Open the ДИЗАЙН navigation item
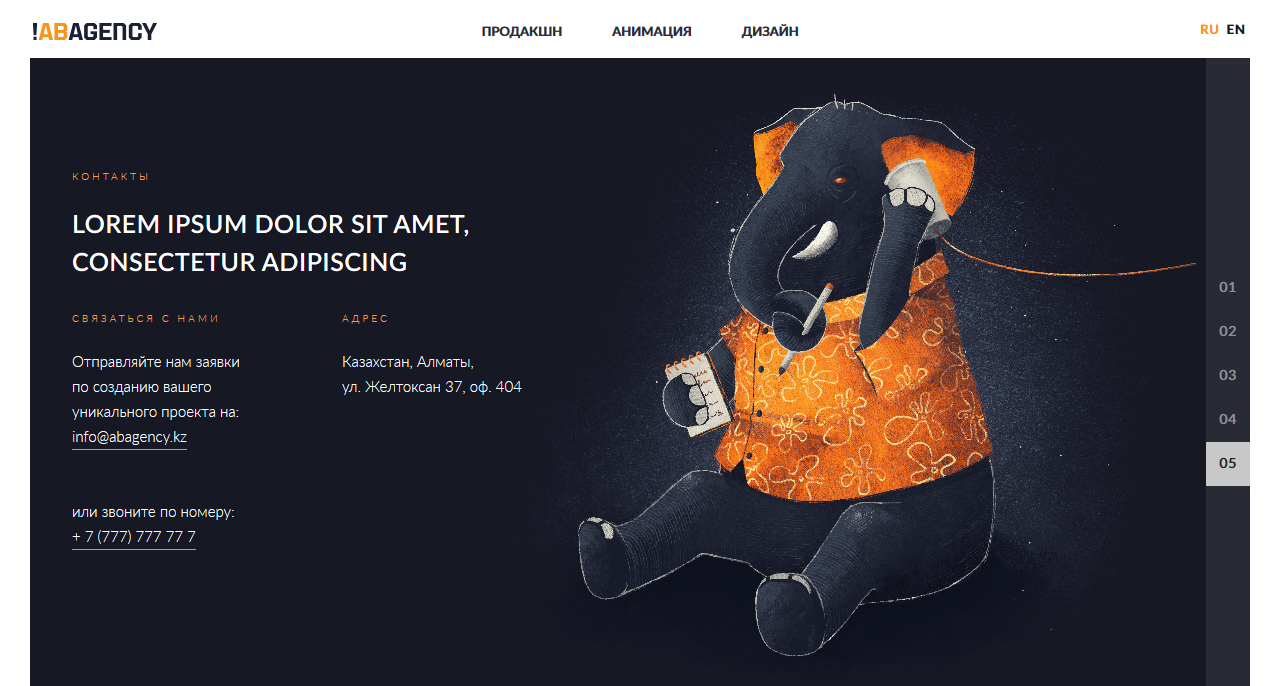1280x686 pixels. click(x=770, y=31)
